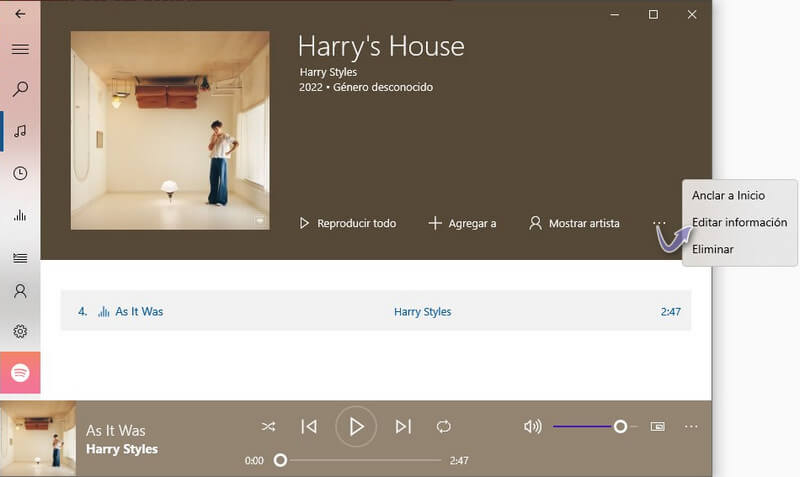
Task: Open Now Playing bars icon in sidebar
Action: coord(20,215)
